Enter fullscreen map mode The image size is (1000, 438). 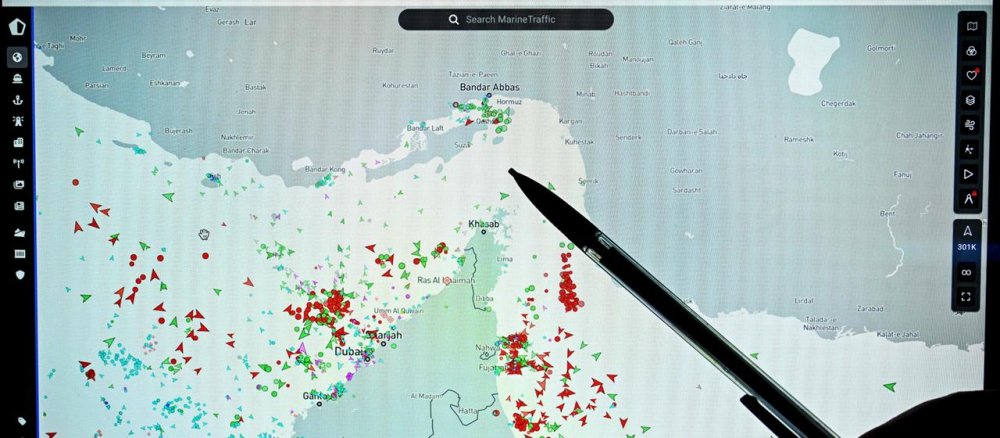point(967,296)
